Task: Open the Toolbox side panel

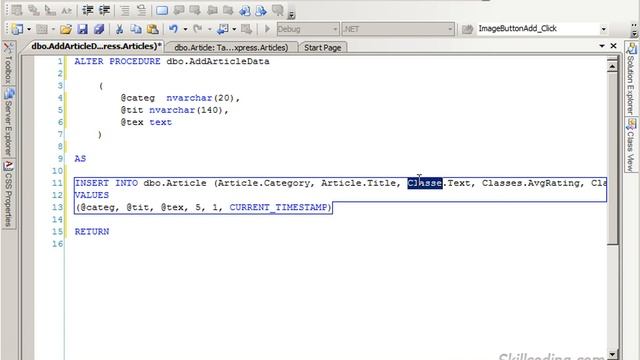Action: click(8, 64)
